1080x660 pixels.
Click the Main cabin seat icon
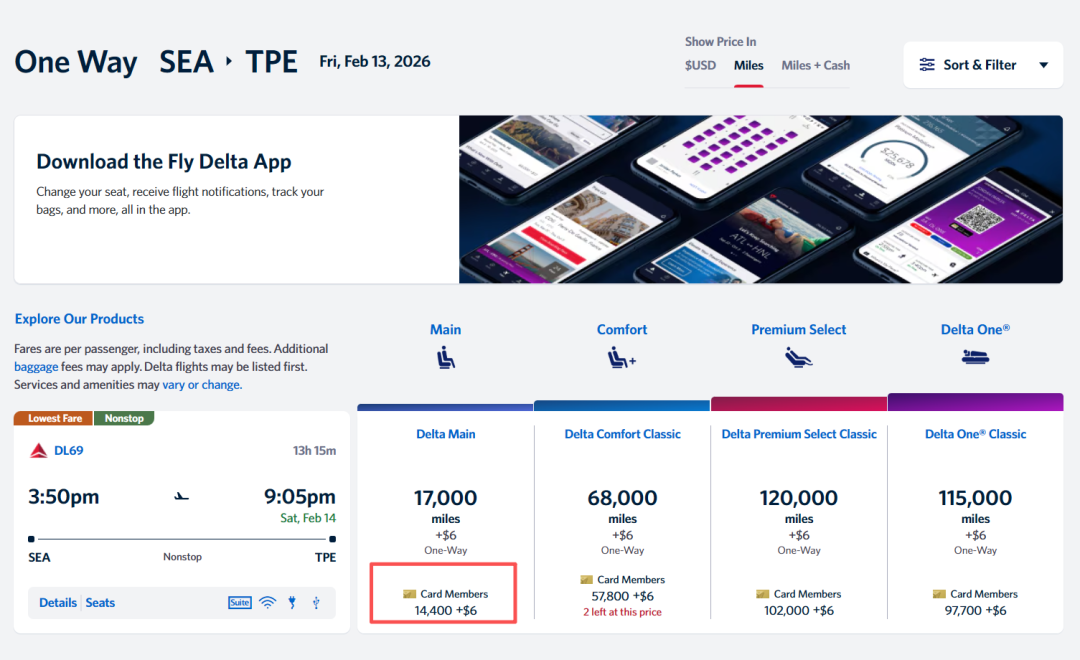446,357
